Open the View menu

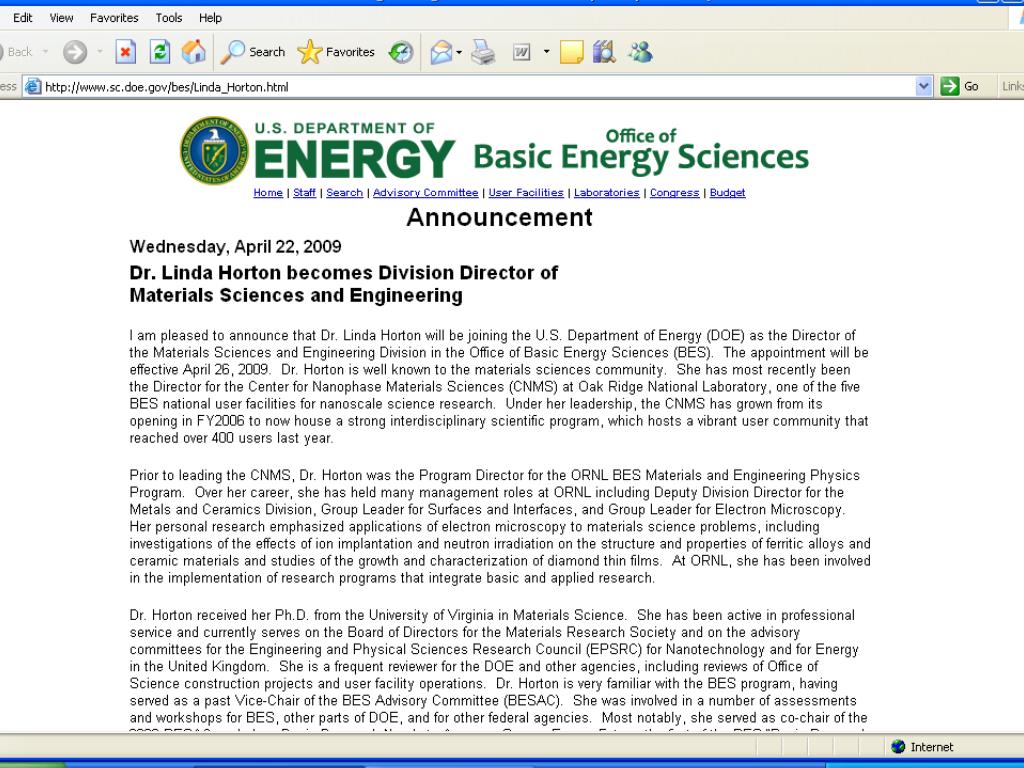click(61, 18)
